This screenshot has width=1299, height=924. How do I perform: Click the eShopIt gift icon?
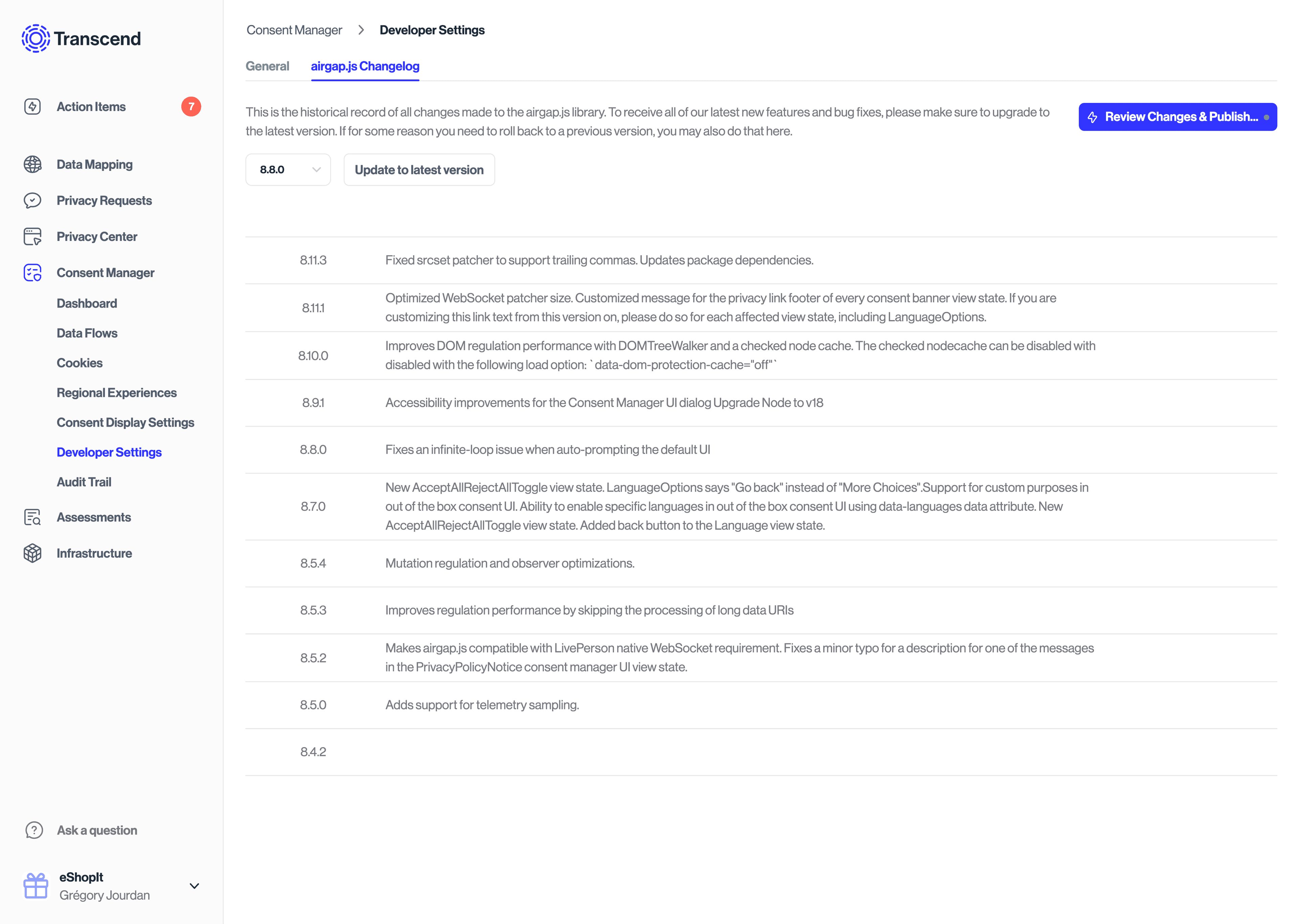35,885
